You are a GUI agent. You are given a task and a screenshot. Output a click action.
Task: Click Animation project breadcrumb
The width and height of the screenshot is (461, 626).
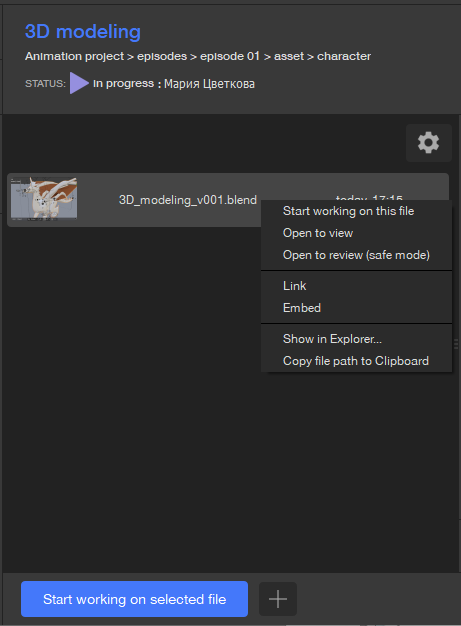pos(75,56)
